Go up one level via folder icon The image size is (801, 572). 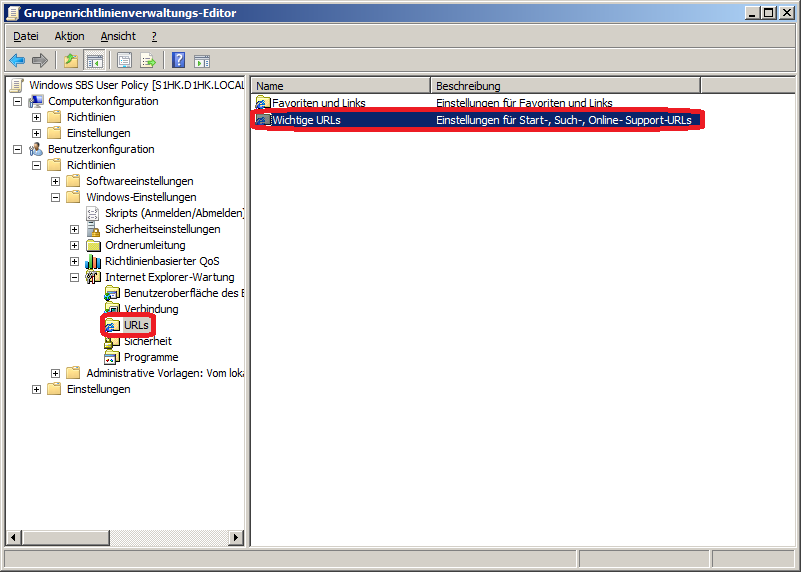click(x=71, y=60)
